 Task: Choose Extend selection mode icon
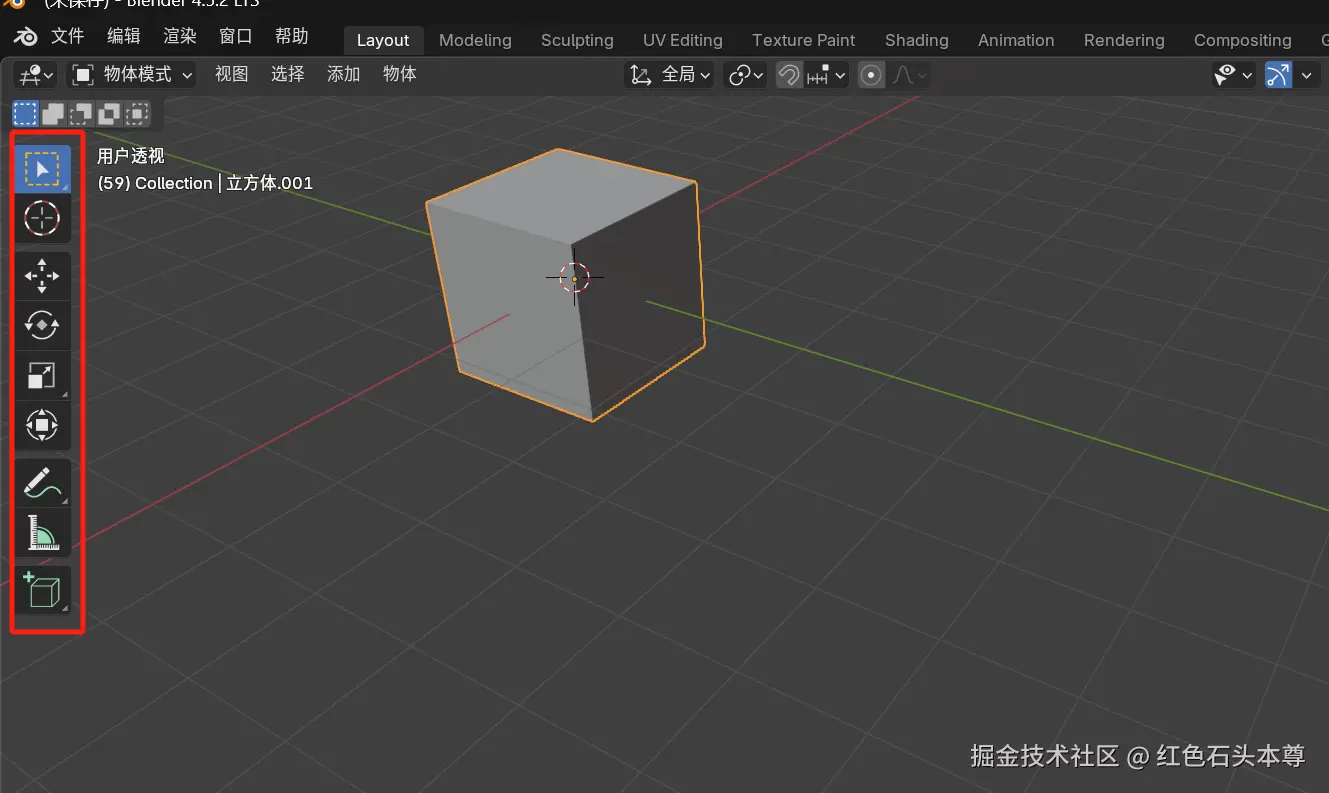tap(53, 113)
